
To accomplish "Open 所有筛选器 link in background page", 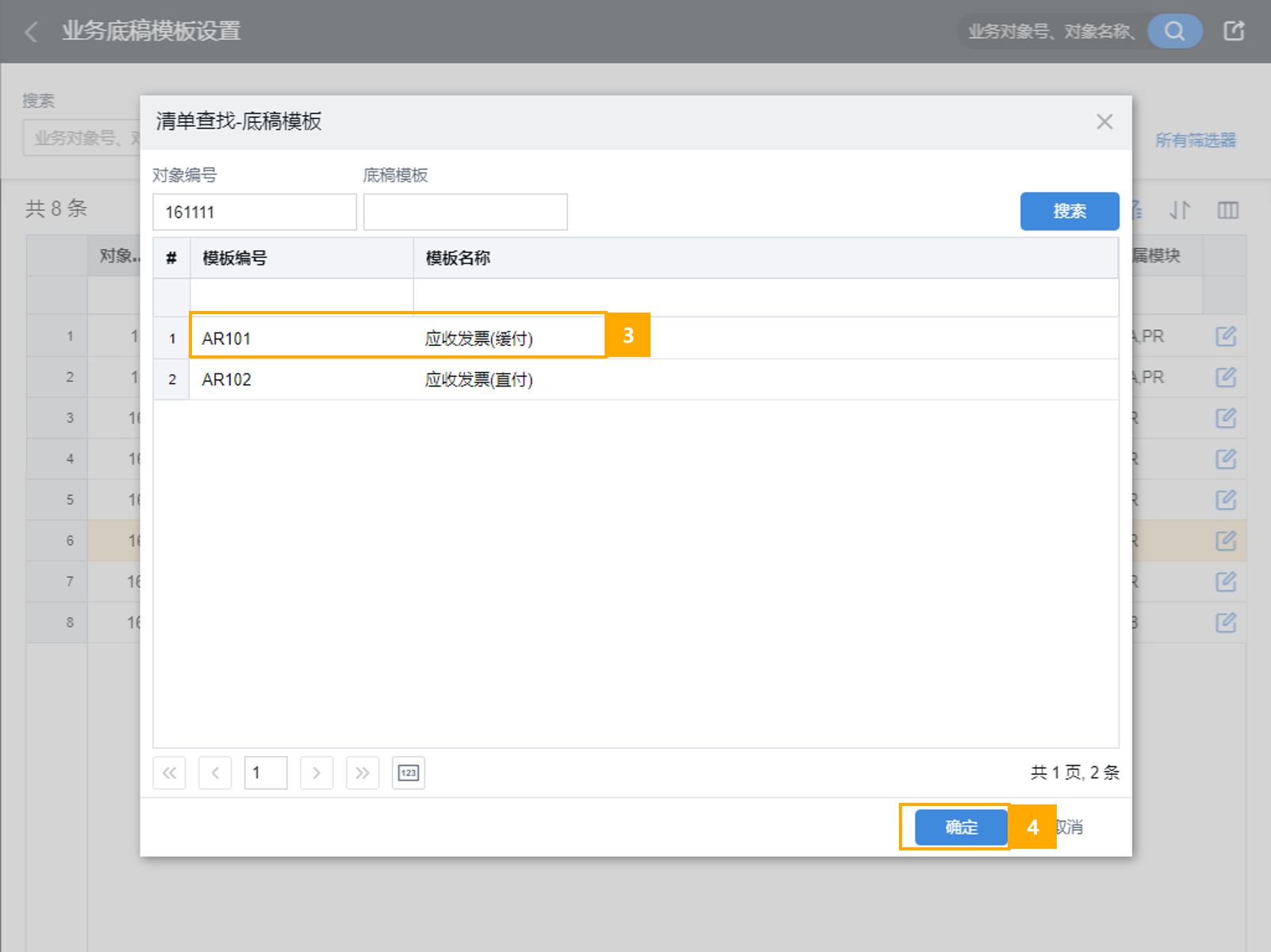I will [x=1196, y=140].
